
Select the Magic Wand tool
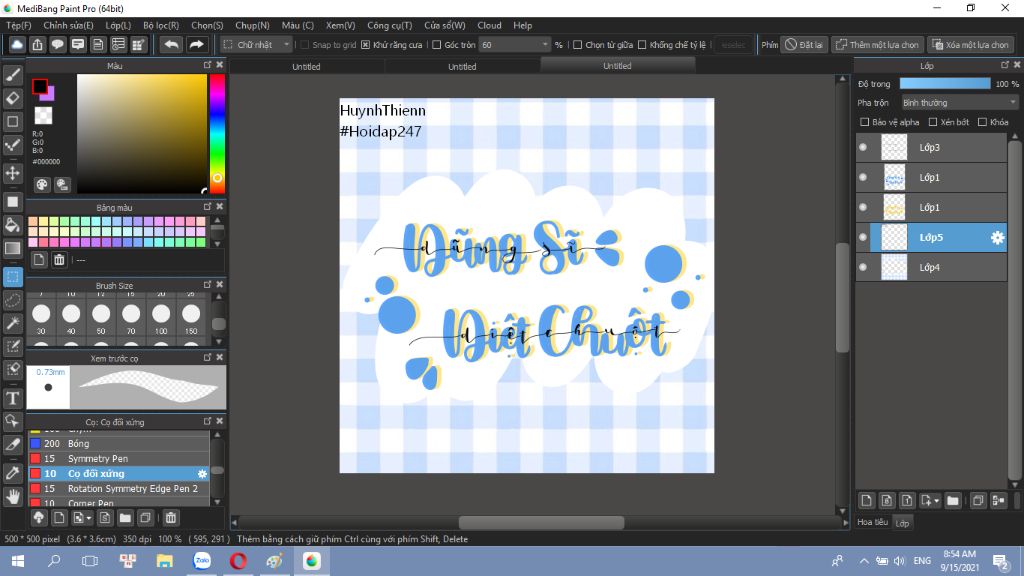pos(12,323)
